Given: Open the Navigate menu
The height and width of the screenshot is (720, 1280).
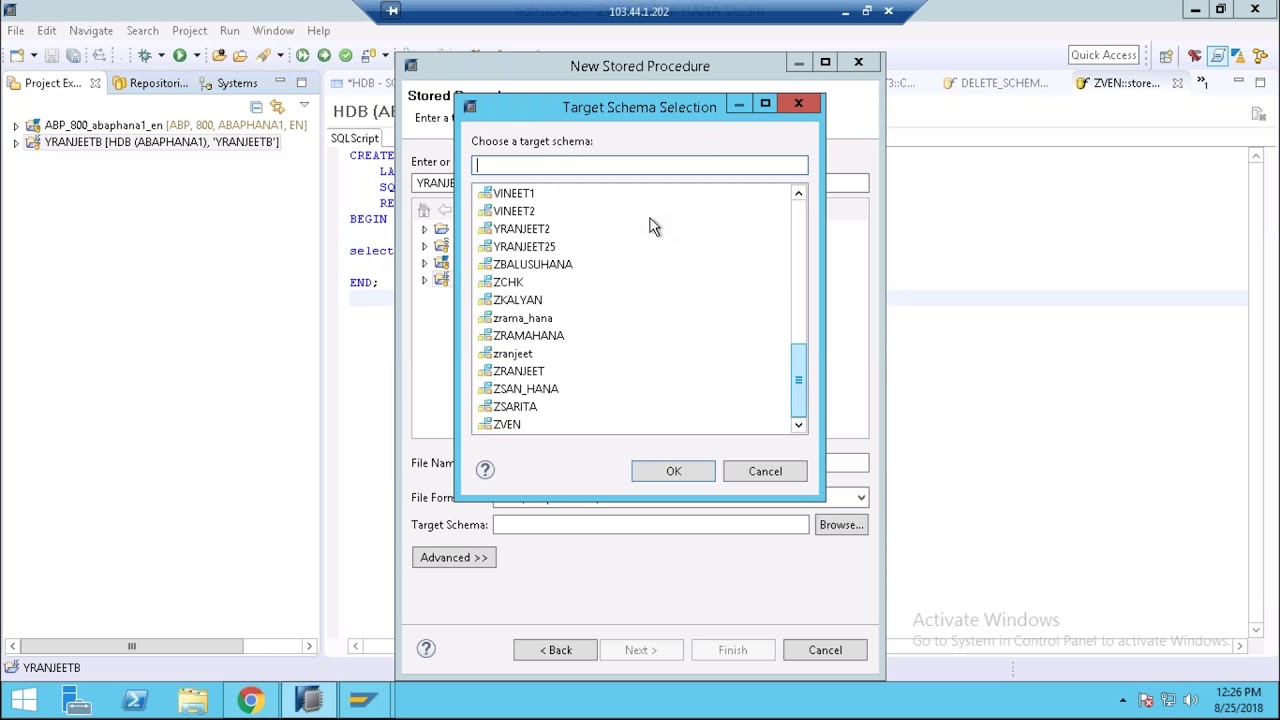Looking at the screenshot, I should point(91,31).
